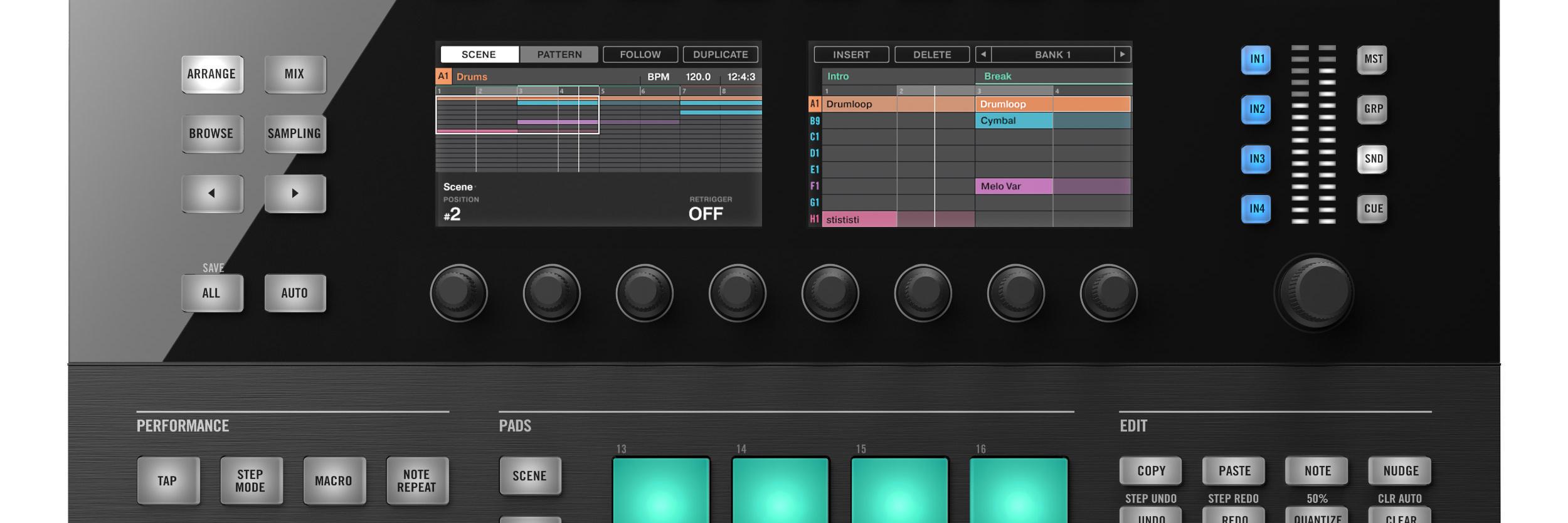Click DUPLICATE on the display
1568x523 pixels.
[x=721, y=55]
